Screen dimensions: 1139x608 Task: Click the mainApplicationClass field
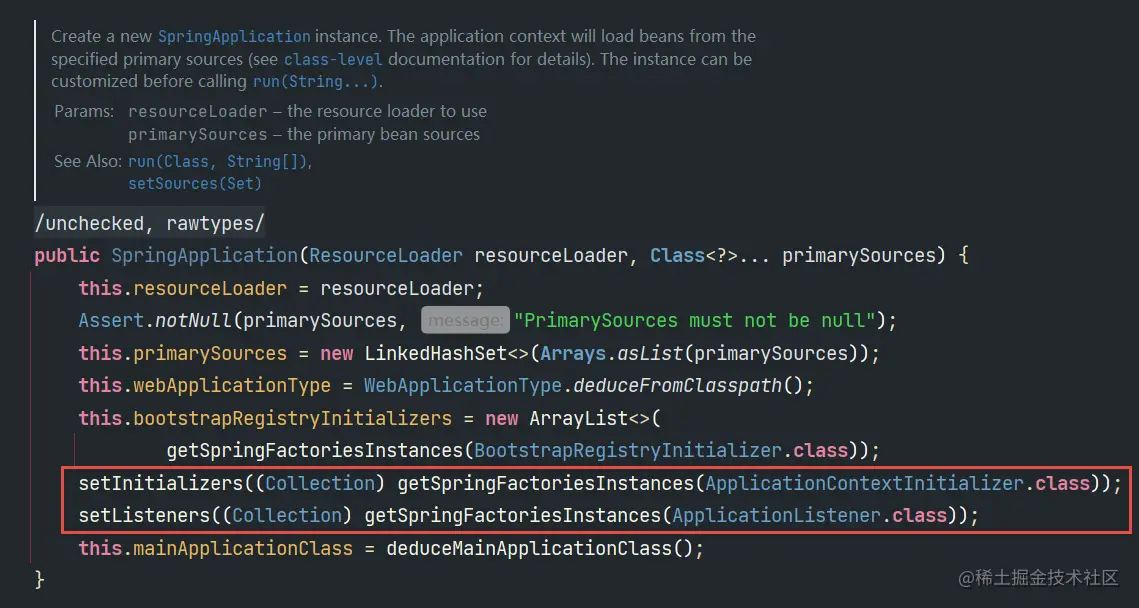tap(243, 547)
